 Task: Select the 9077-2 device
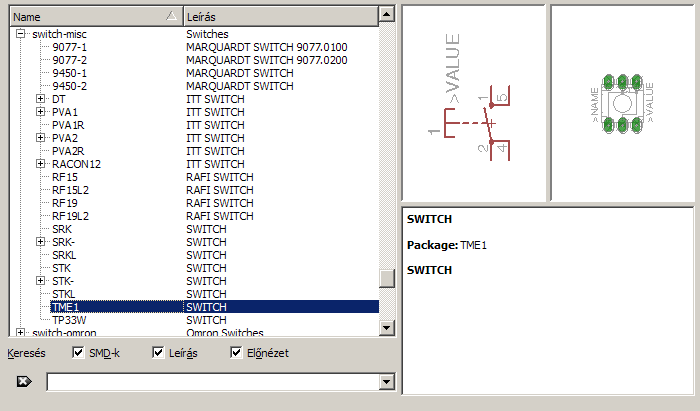click(x=70, y=60)
